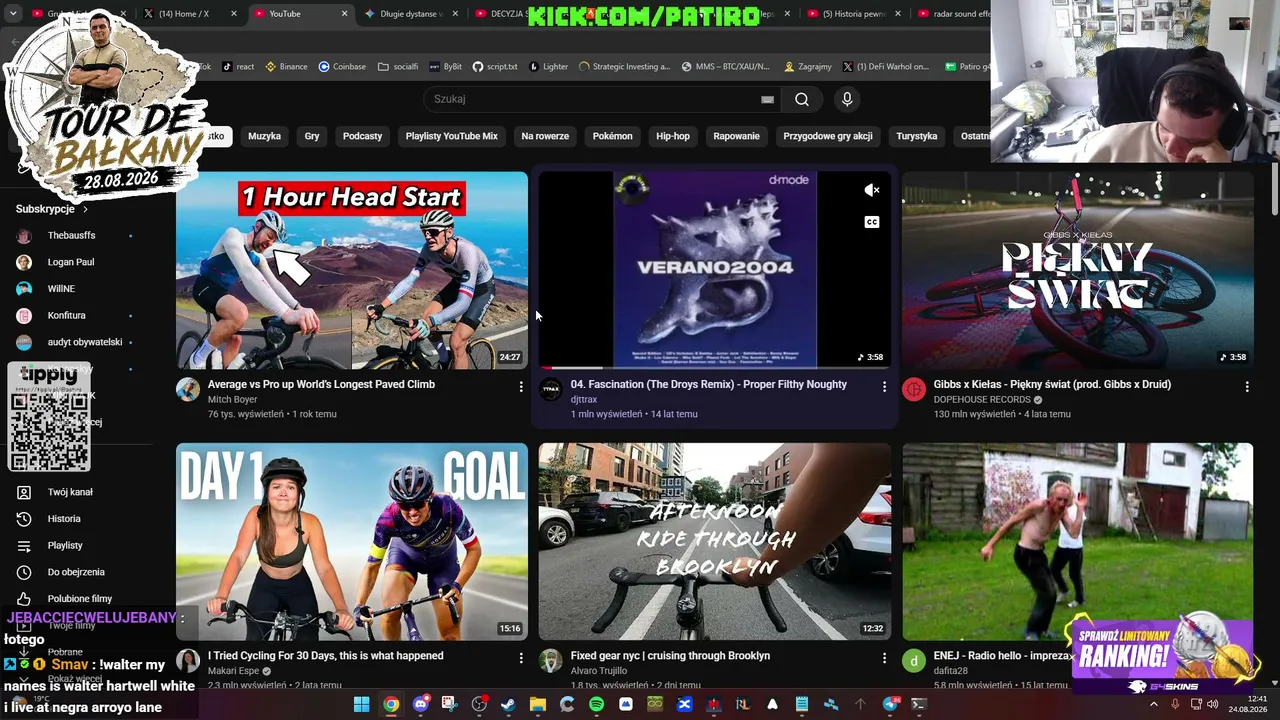Select the Gry filter chip
This screenshot has height=720, width=1280.
[x=312, y=136]
